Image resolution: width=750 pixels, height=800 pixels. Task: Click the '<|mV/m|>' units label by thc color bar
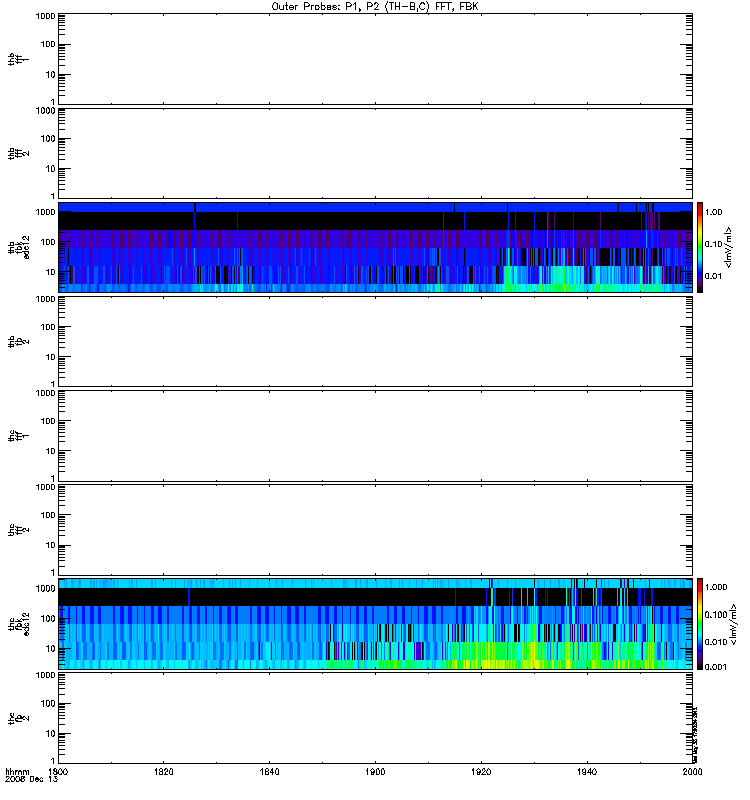[x=733, y=624]
